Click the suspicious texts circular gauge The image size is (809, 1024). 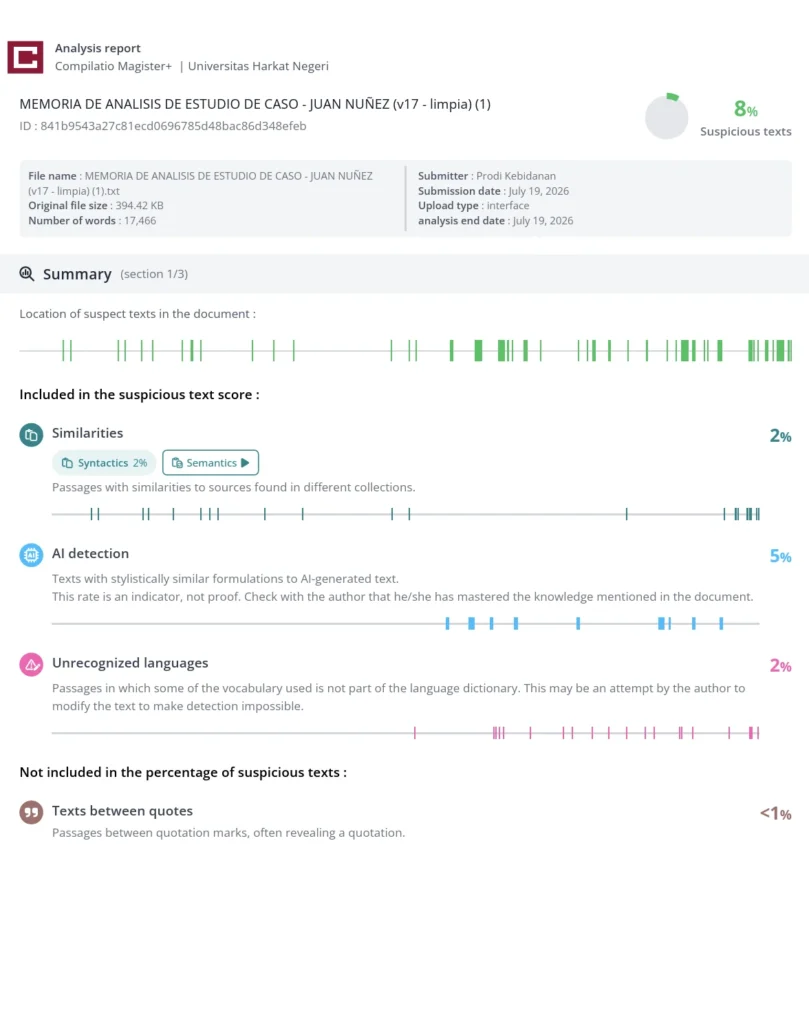(x=667, y=117)
